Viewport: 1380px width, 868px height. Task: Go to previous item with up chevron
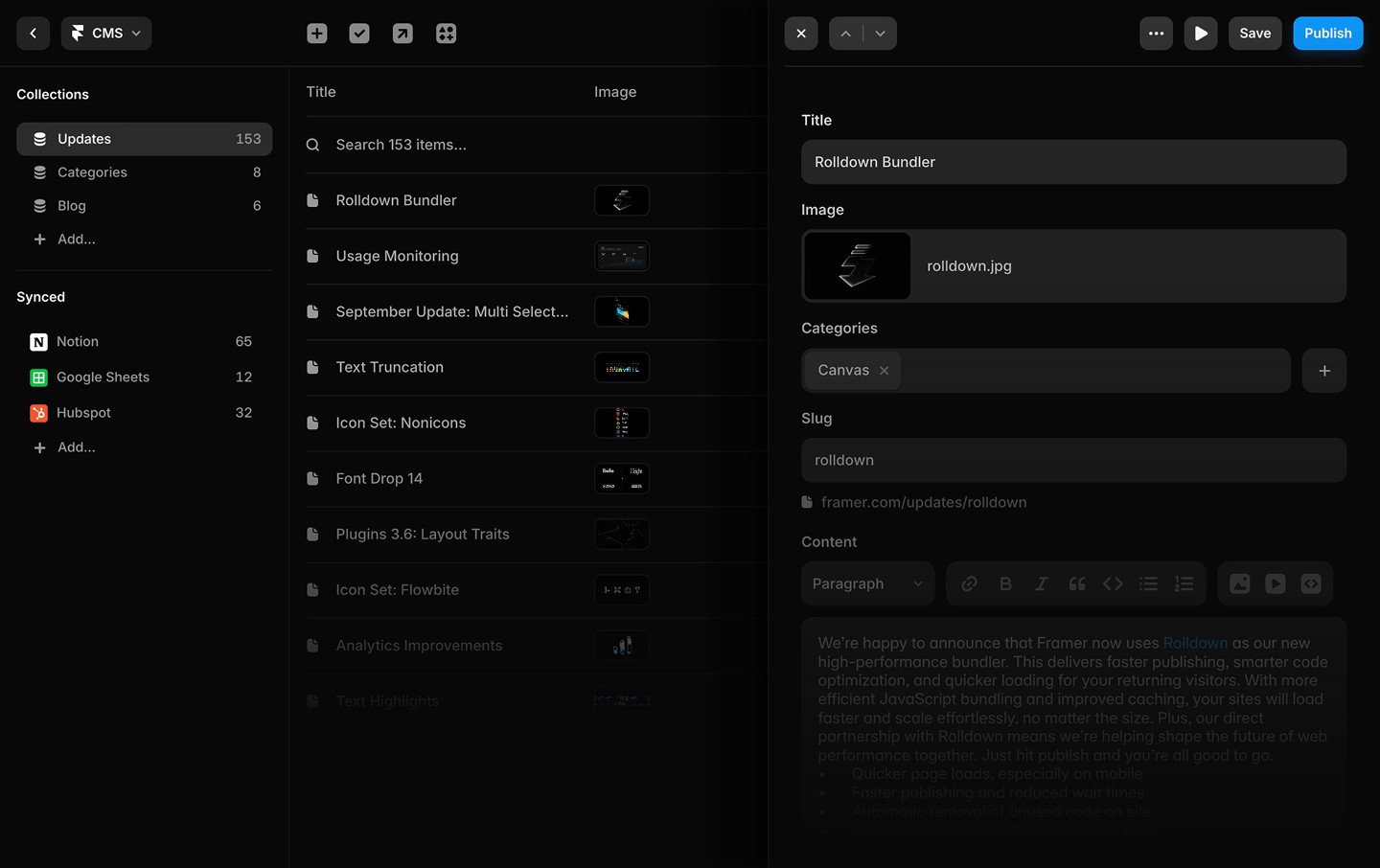(845, 34)
